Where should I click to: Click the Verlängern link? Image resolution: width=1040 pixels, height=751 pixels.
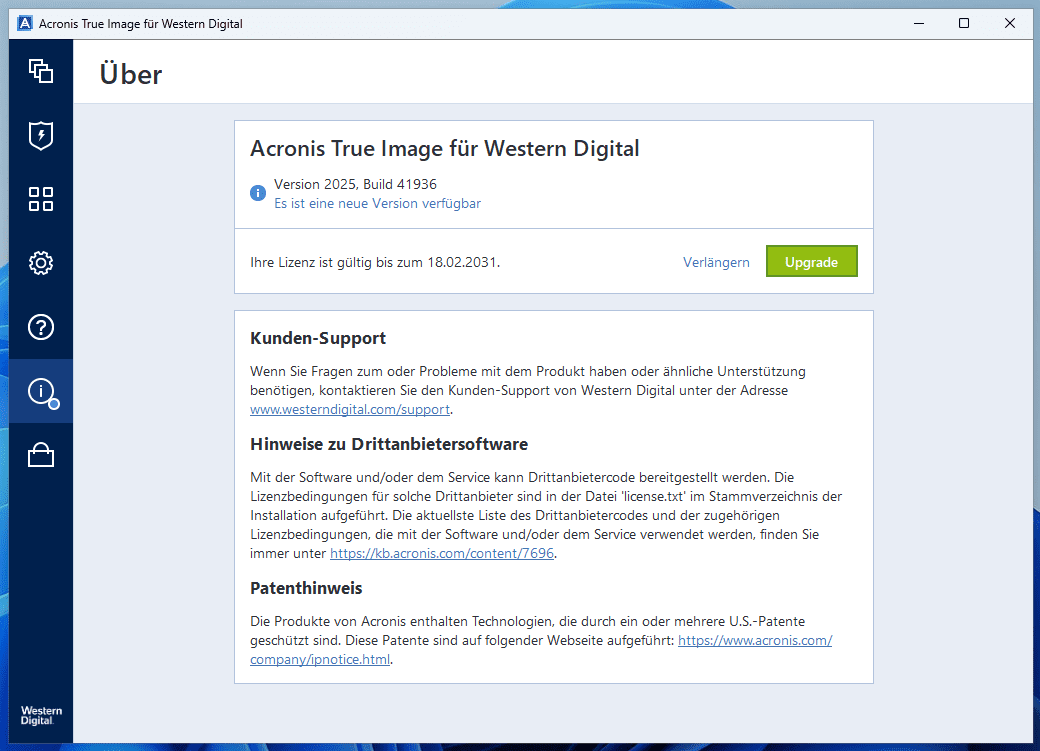point(716,262)
